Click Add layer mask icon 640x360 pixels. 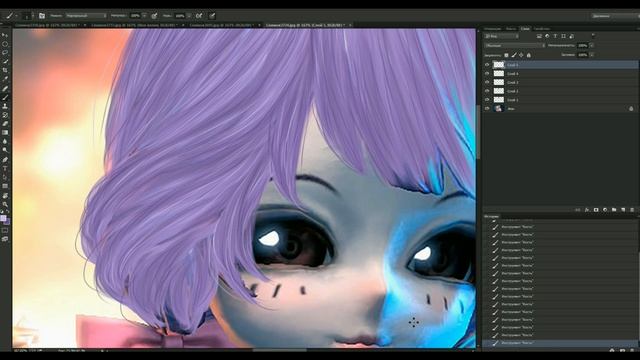click(596, 209)
